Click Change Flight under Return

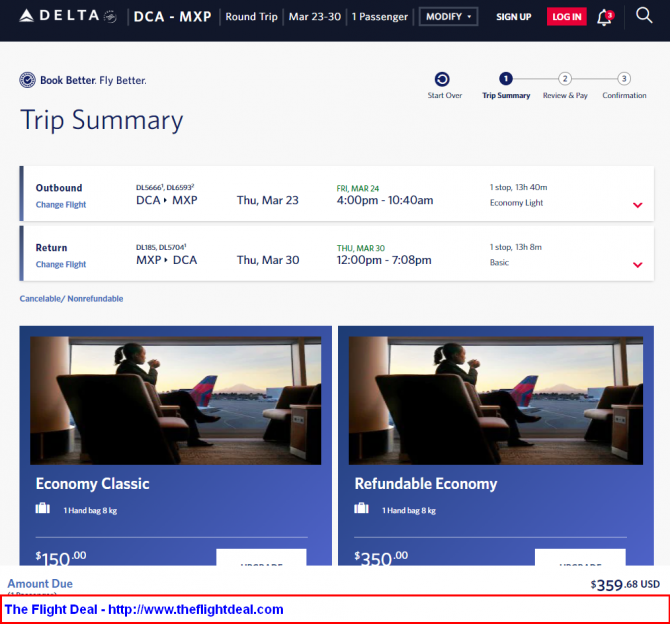click(61, 265)
